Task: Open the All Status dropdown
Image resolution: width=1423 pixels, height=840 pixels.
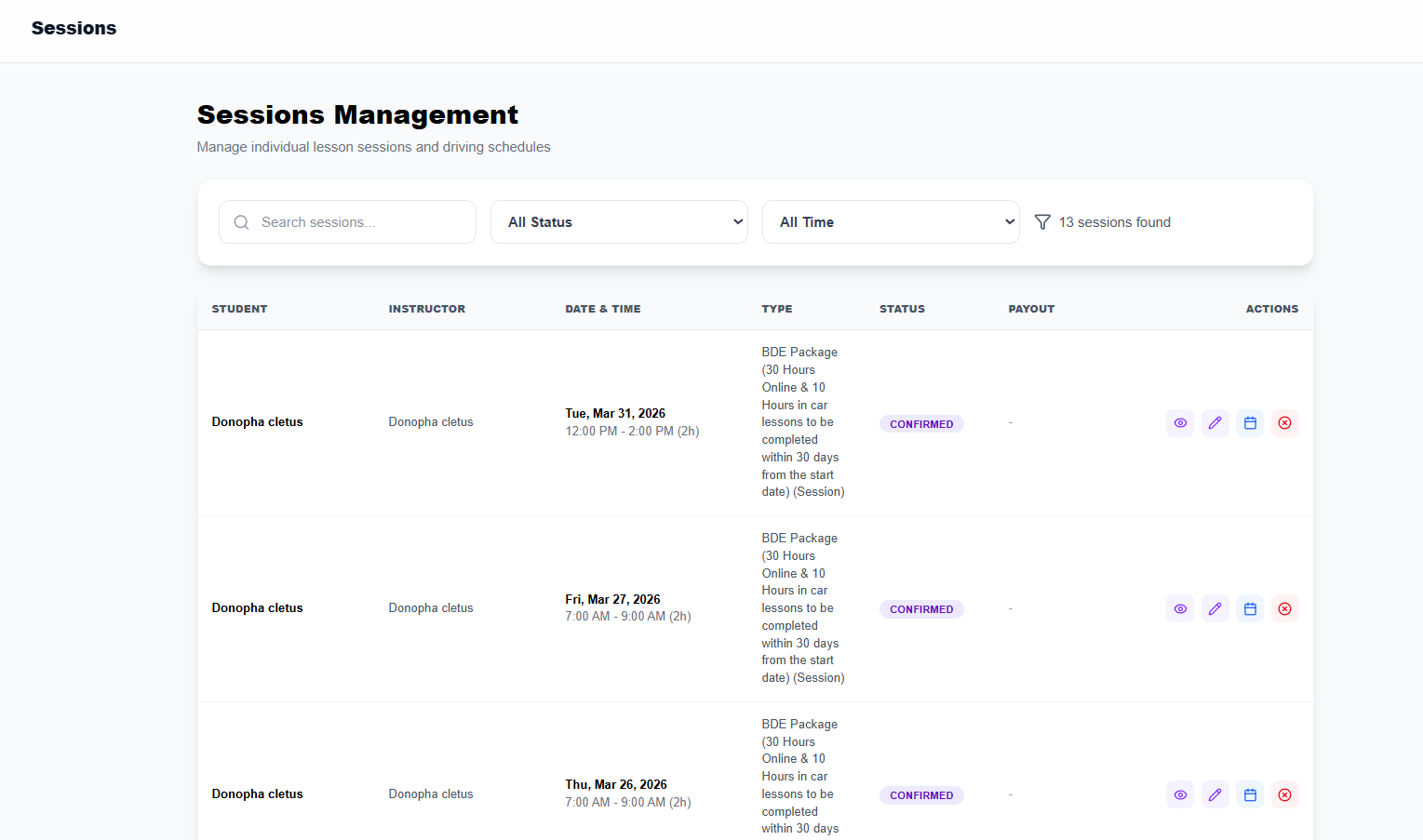Action: click(x=619, y=222)
